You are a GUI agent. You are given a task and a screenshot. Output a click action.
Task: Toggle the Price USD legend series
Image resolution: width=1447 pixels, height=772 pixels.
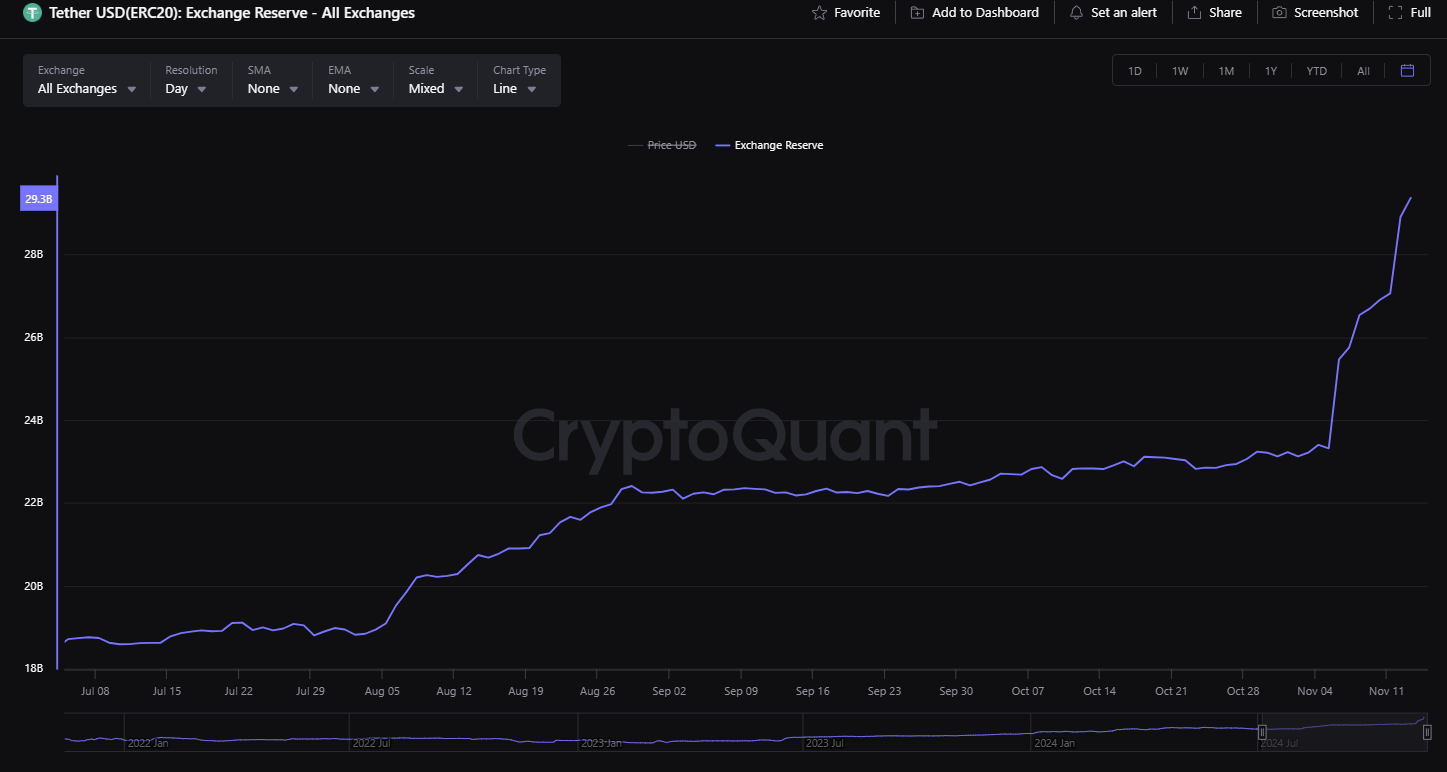click(662, 145)
